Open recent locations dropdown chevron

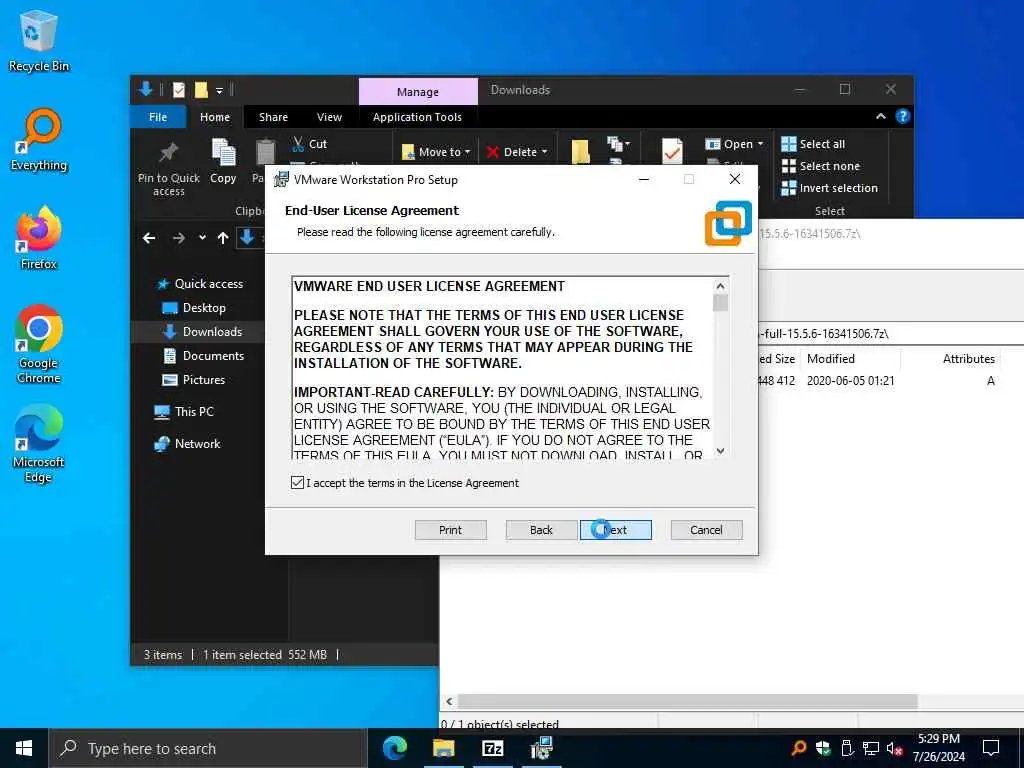click(202, 238)
